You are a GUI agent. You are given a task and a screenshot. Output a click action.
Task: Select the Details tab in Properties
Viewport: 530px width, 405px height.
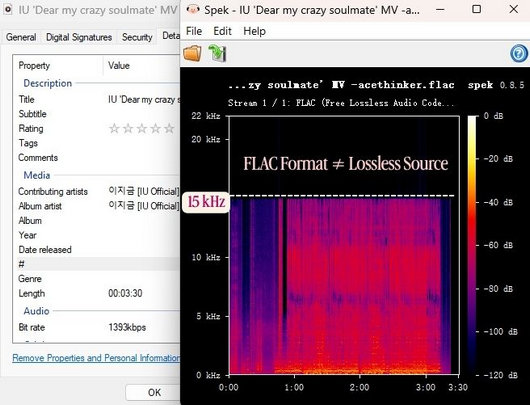click(170, 35)
